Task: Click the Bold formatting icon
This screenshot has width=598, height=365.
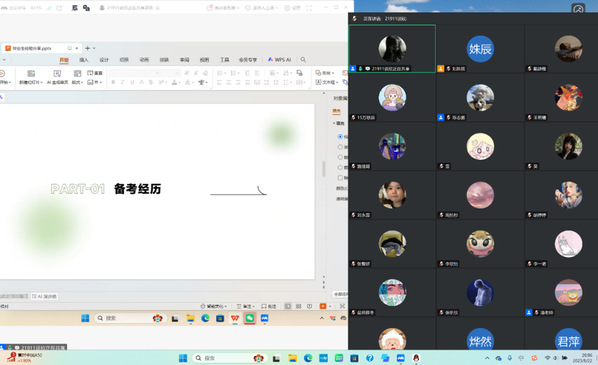Action: click(x=113, y=82)
